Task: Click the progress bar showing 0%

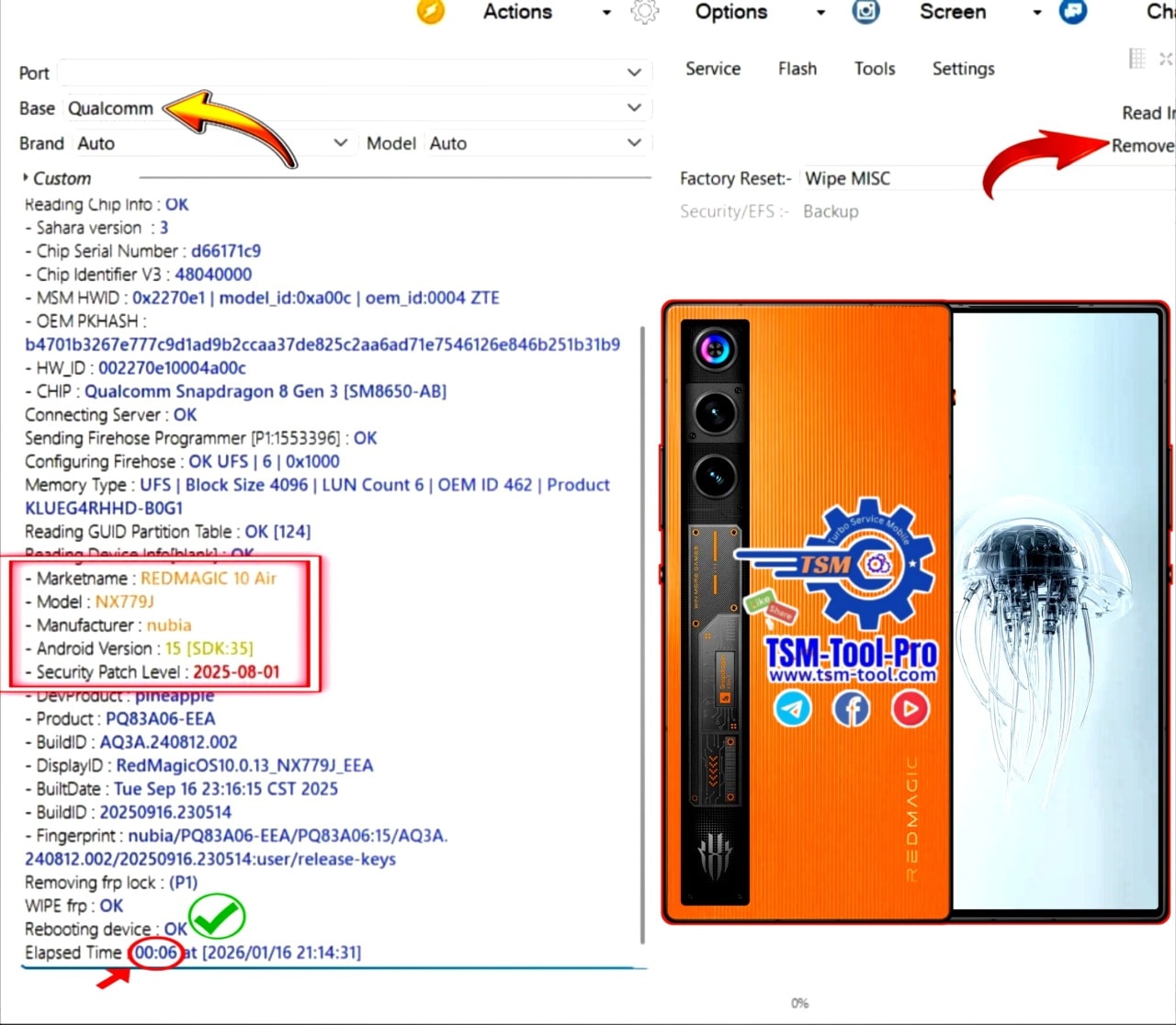Action: [799, 1003]
